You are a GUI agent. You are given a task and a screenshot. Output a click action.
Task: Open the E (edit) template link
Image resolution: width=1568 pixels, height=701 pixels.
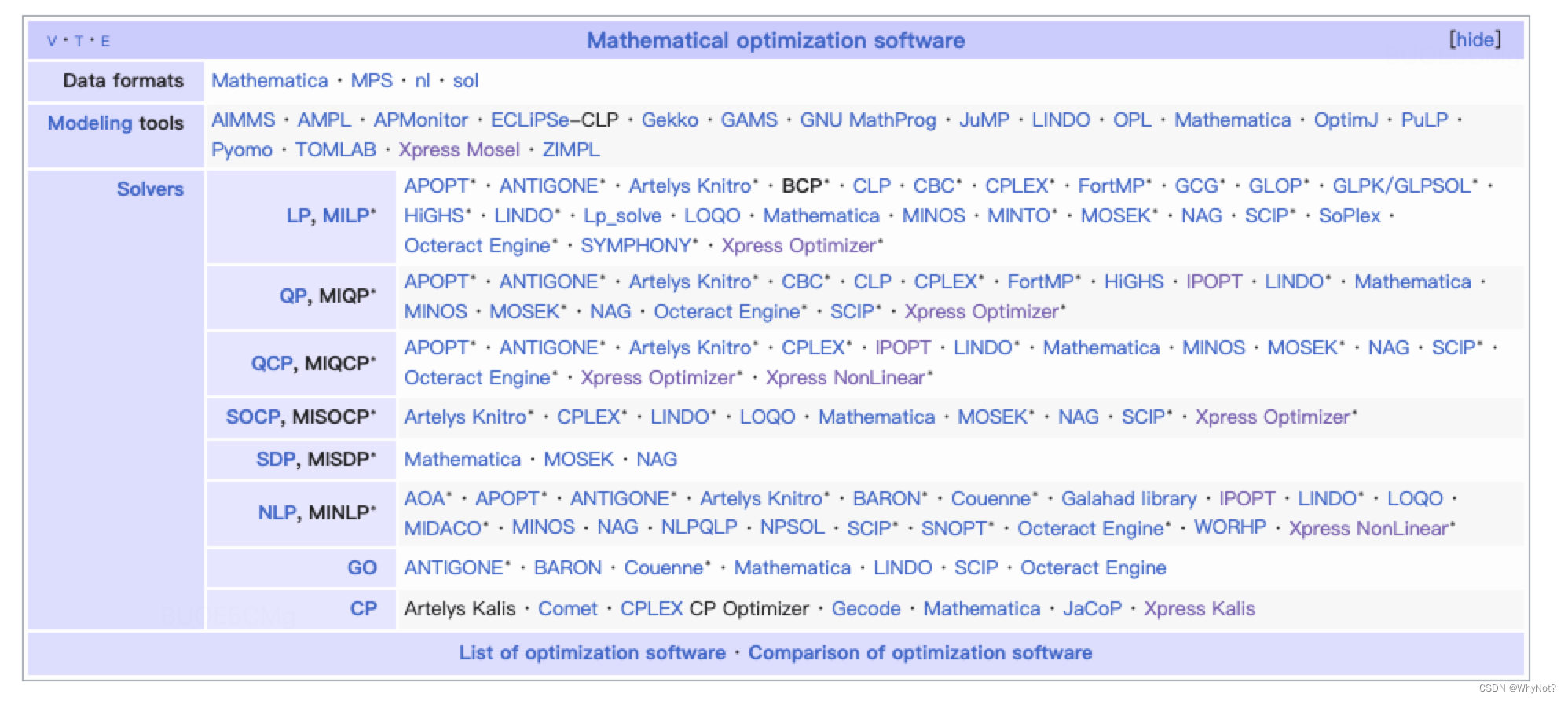click(105, 42)
